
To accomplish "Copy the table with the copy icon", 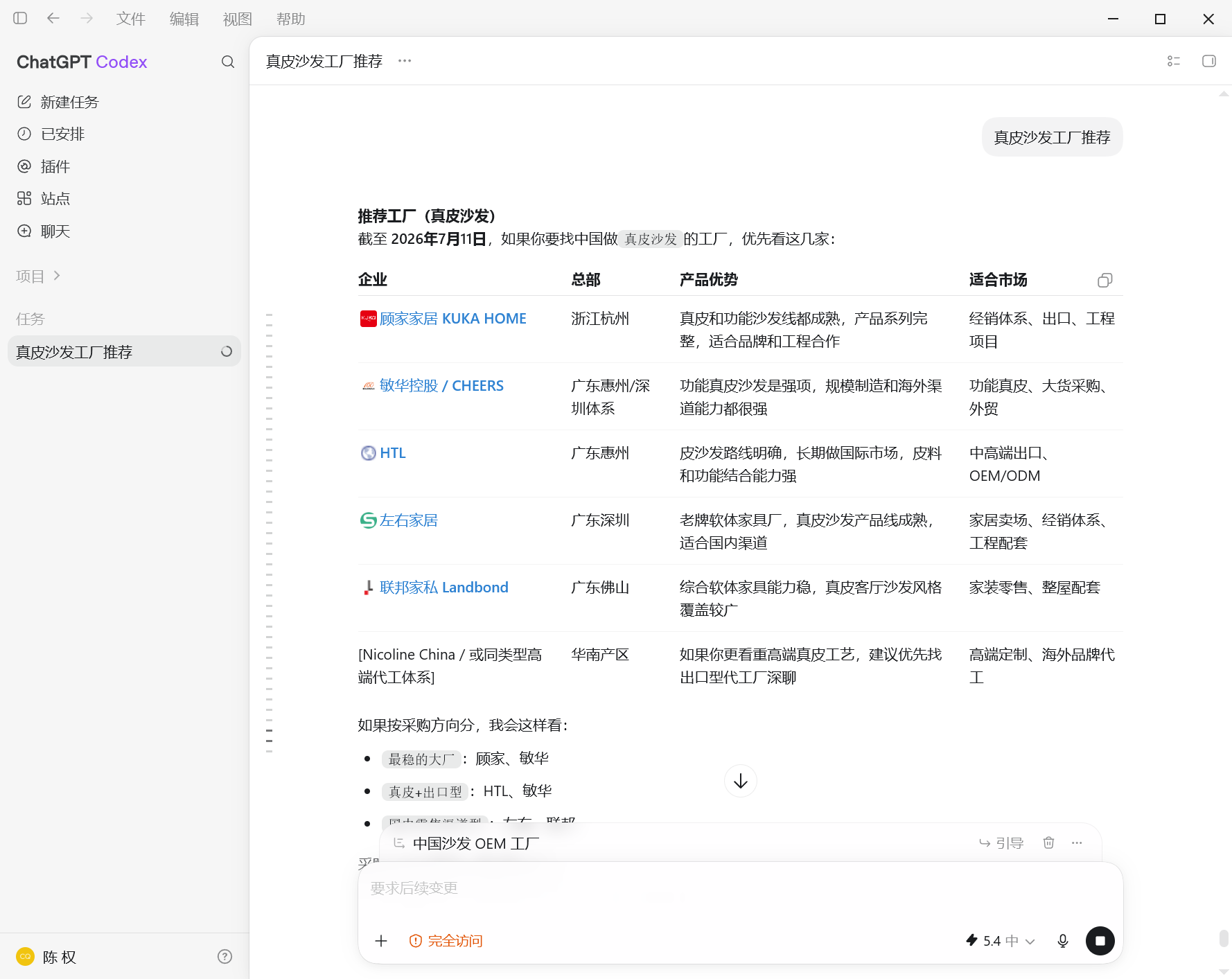I will click(1105, 280).
